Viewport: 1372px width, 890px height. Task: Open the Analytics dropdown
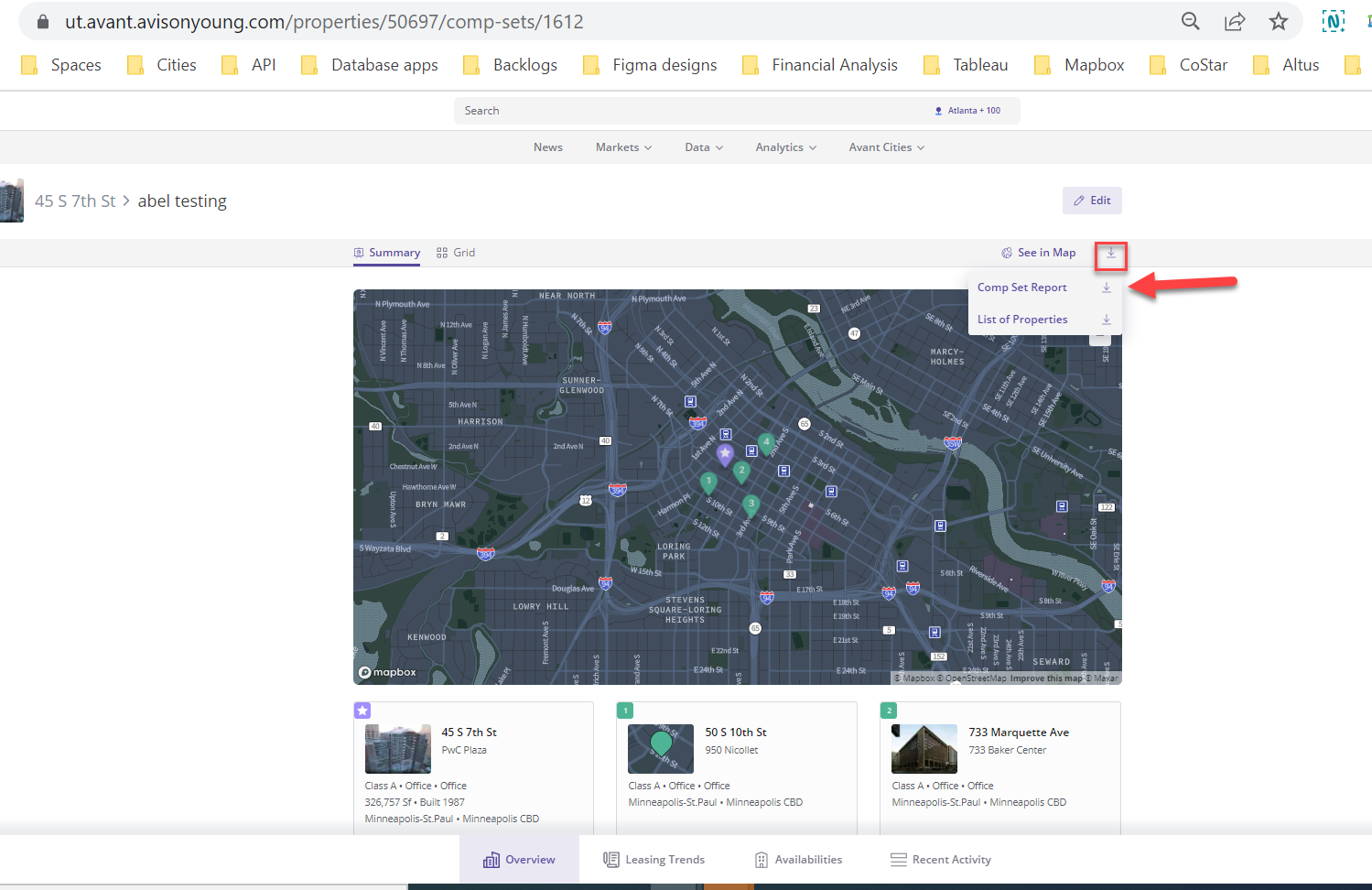tap(785, 147)
